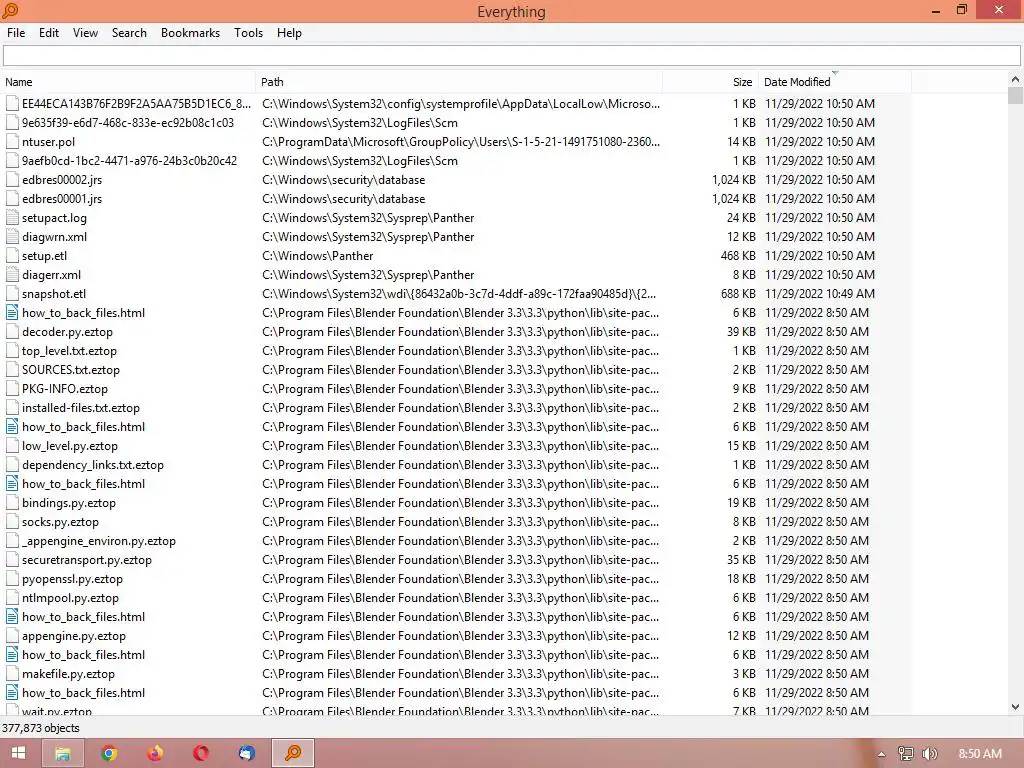This screenshot has width=1024, height=768.
Task: Open the Help menu
Action: (289, 33)
